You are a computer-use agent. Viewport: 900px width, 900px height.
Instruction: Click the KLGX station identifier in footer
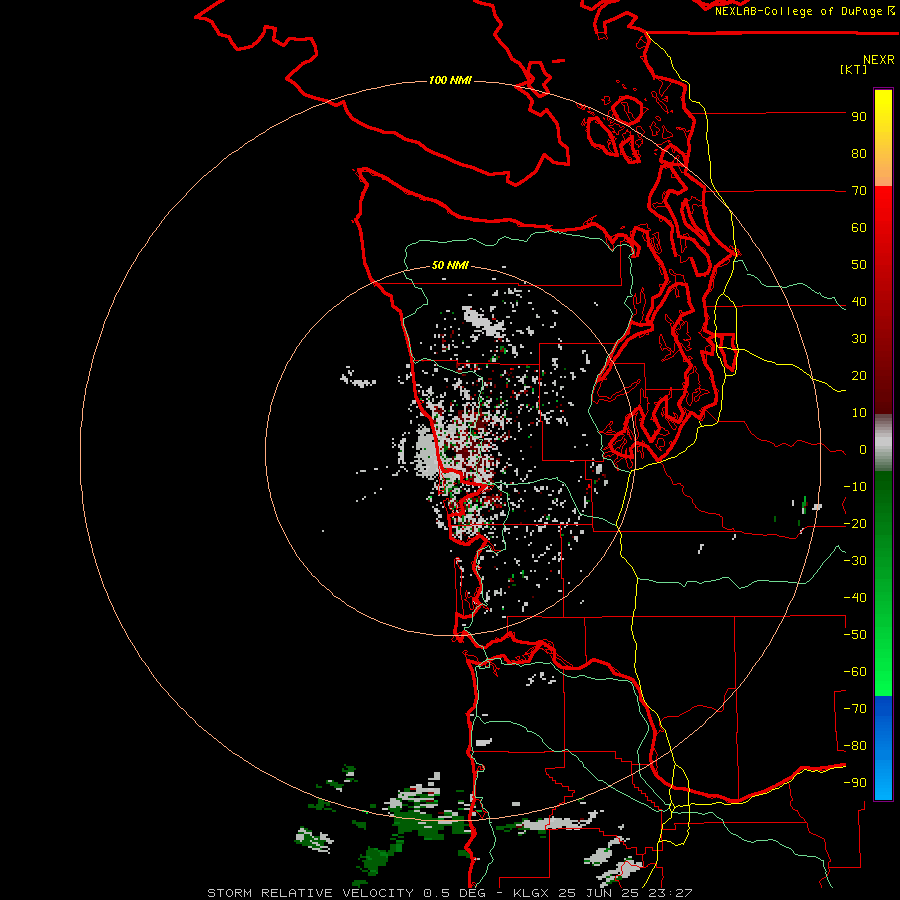tap(533, 893)
